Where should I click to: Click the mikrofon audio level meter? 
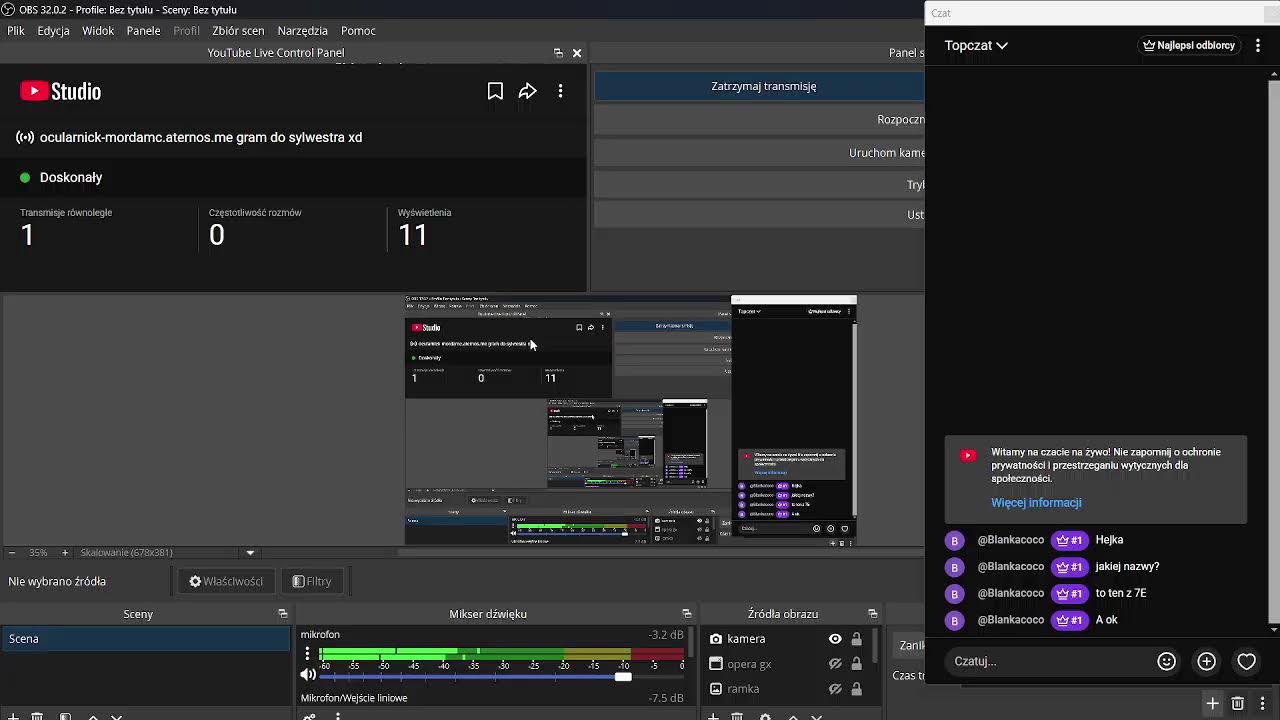tap(501, 655)
